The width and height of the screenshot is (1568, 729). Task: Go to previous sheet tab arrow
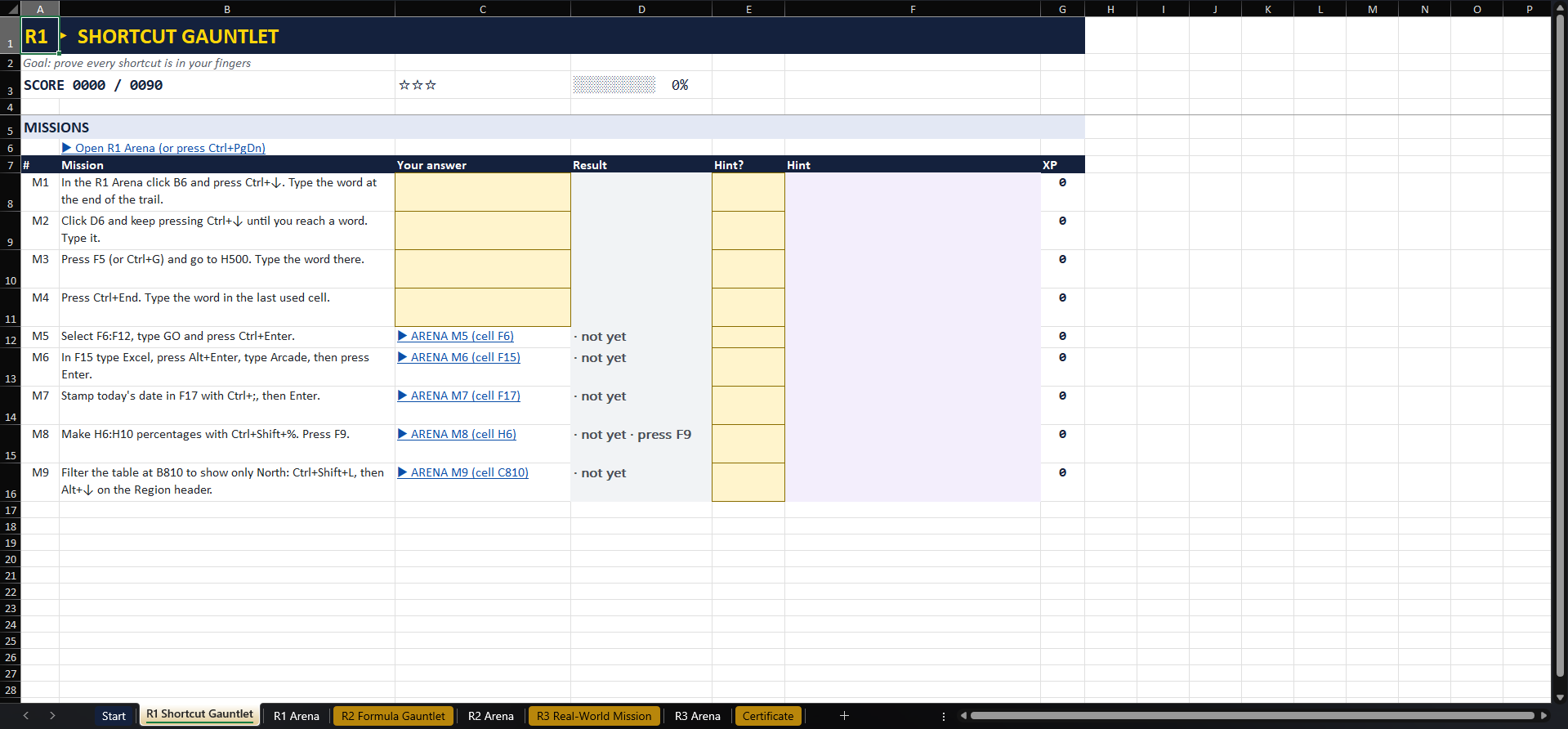(26, 716)
